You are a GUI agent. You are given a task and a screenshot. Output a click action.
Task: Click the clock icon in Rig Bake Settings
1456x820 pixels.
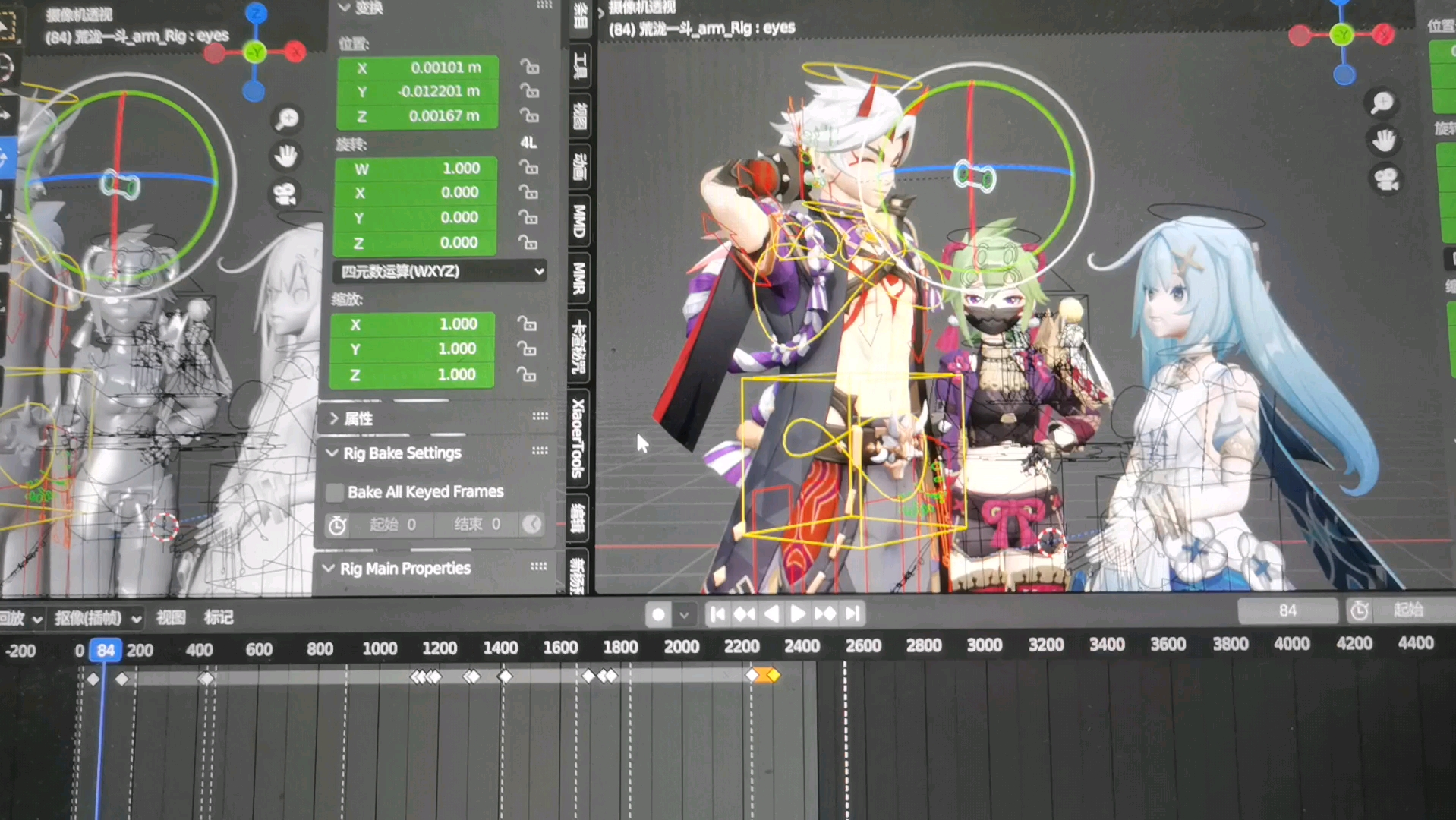point(338,525)
